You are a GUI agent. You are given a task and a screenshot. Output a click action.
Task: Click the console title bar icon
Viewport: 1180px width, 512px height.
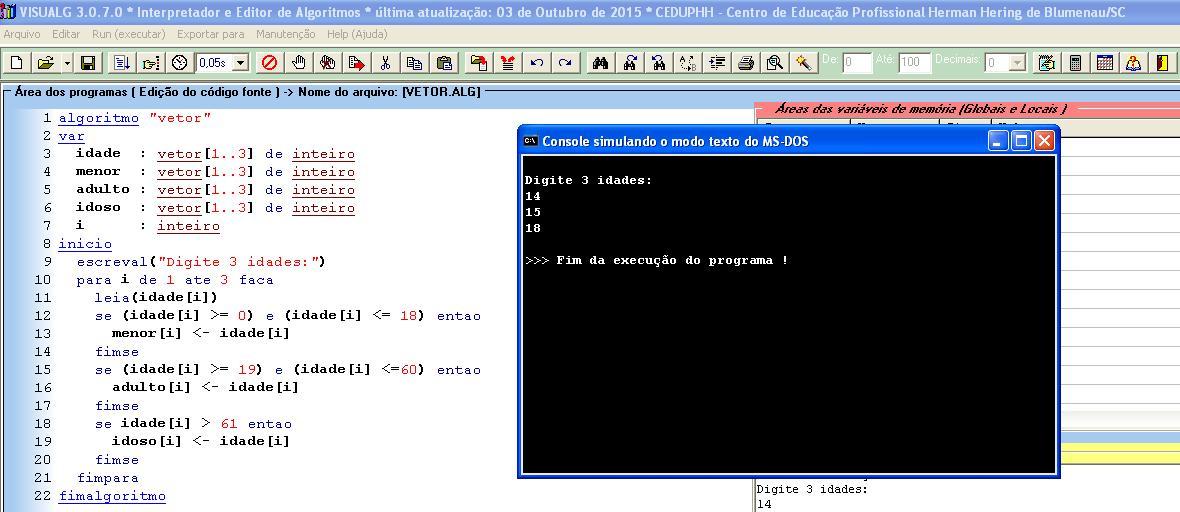531,141
